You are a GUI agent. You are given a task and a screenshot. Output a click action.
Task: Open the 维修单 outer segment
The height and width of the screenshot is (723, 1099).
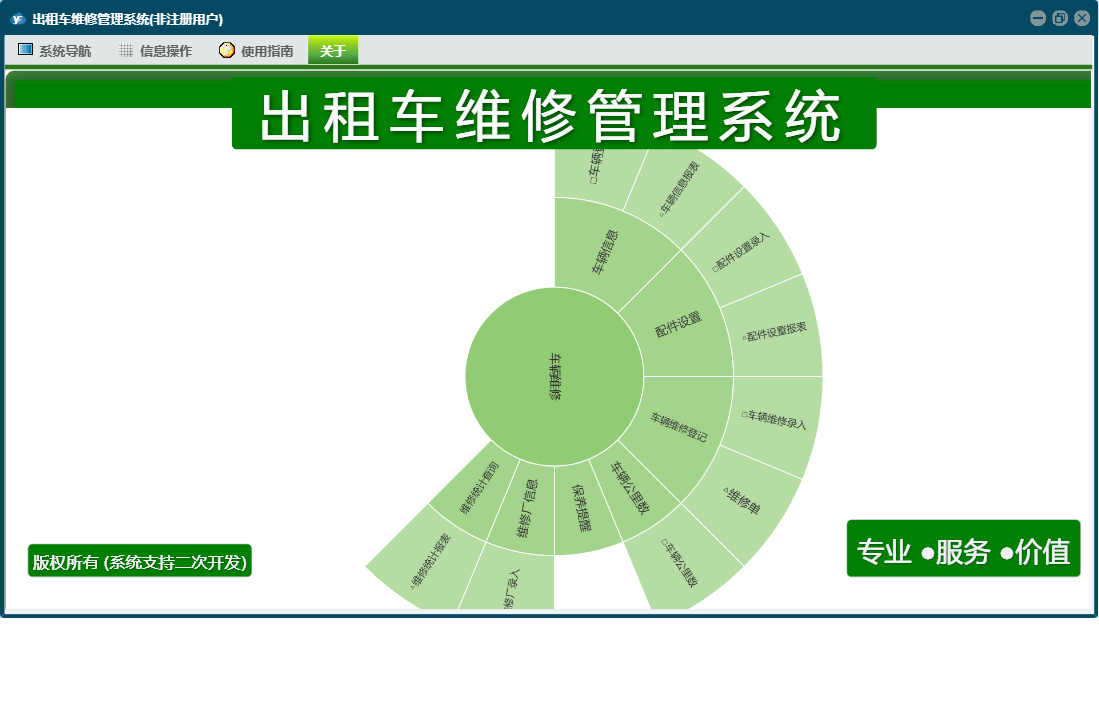point(744,500)
